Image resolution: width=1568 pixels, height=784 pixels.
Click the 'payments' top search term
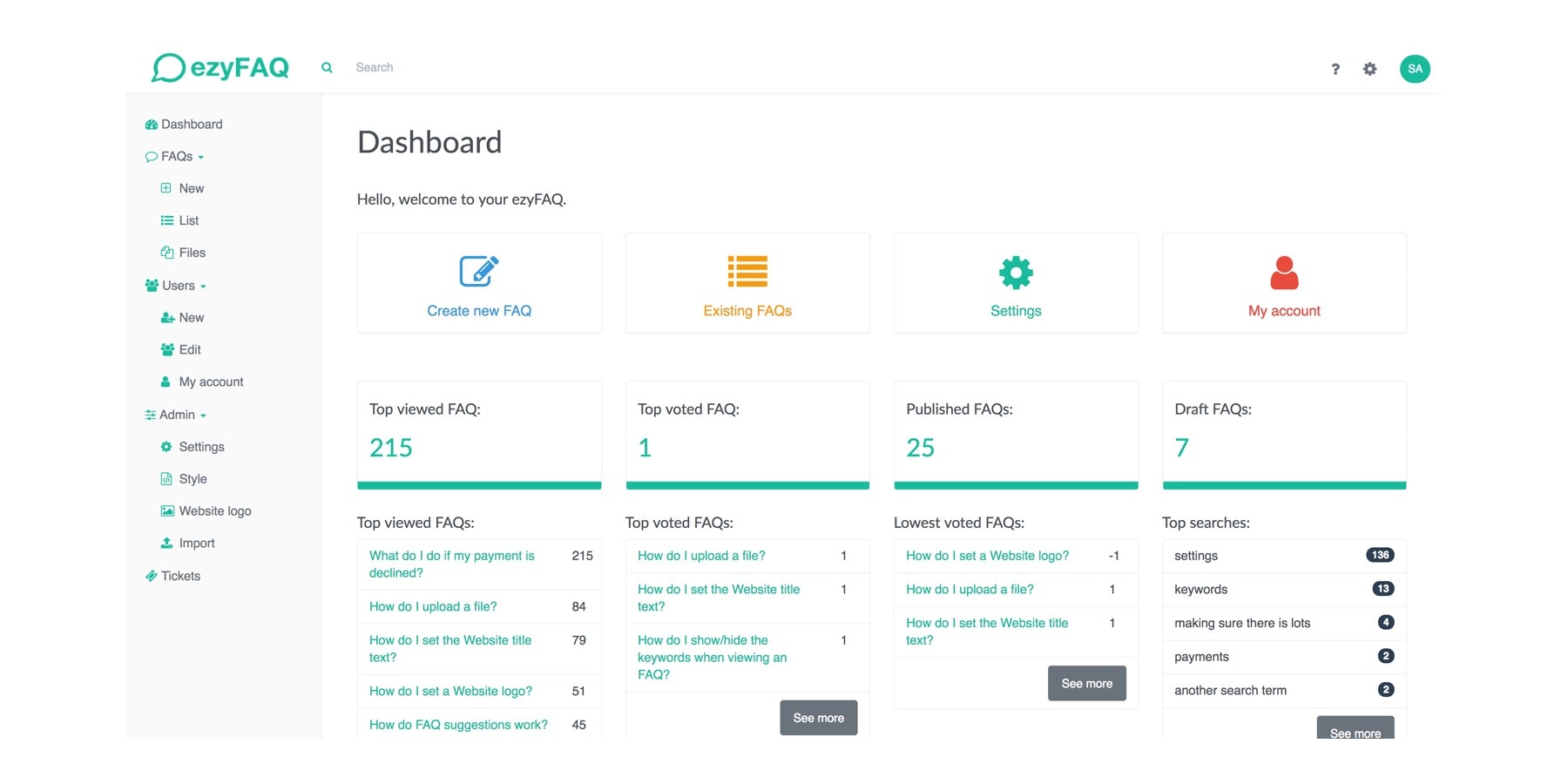1201,657
